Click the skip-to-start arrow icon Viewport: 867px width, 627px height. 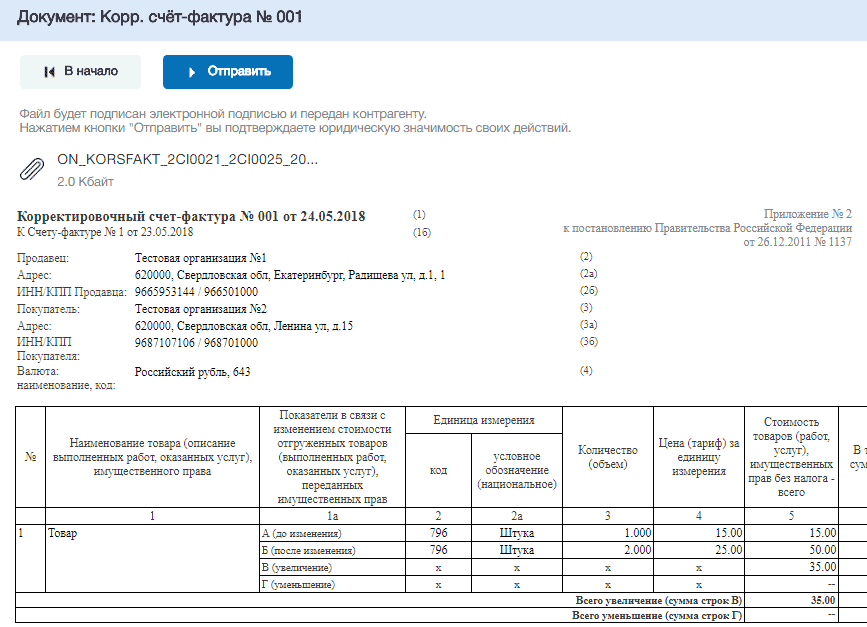49,72
